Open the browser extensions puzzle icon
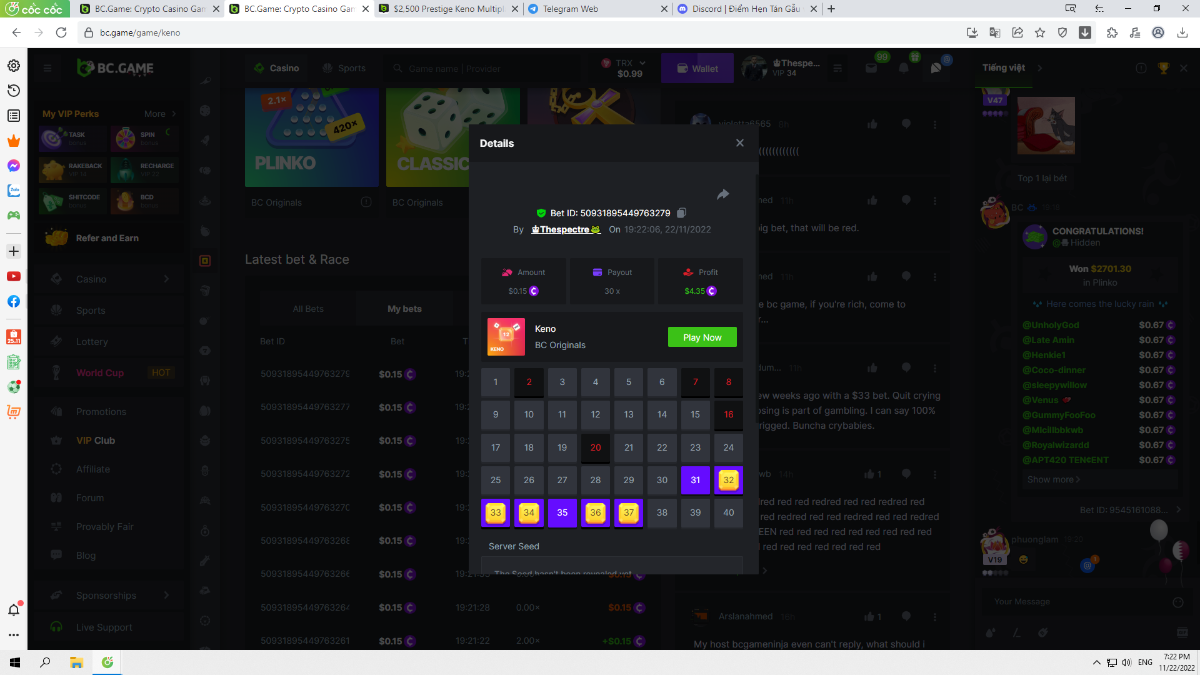 click(1112, 32)
